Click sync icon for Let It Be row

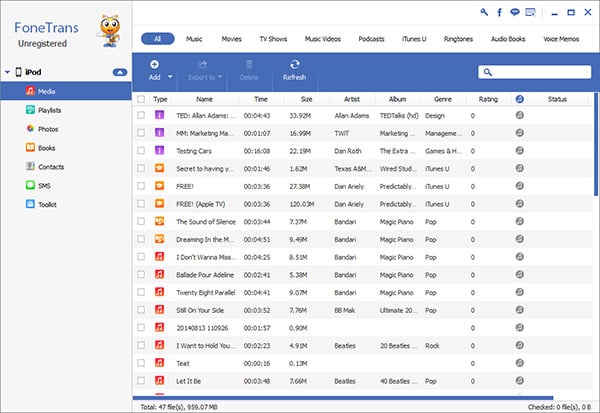pos(519,380)
